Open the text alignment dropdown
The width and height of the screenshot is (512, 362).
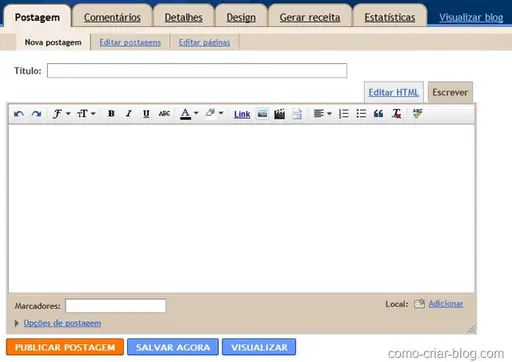point(323,114)
